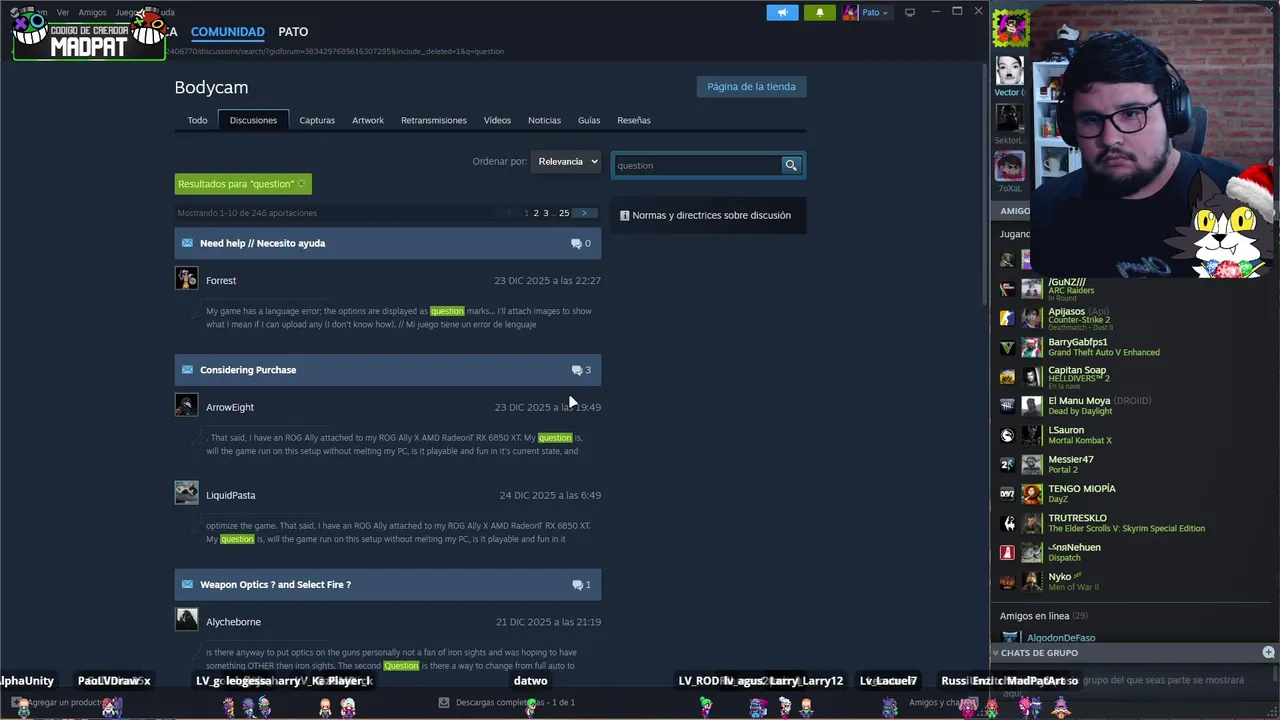The height and width of the screenshot is (720, 1280).
Task: Click the Dead by Daylight icon beside El Manu Moya
Action: 1007,406
